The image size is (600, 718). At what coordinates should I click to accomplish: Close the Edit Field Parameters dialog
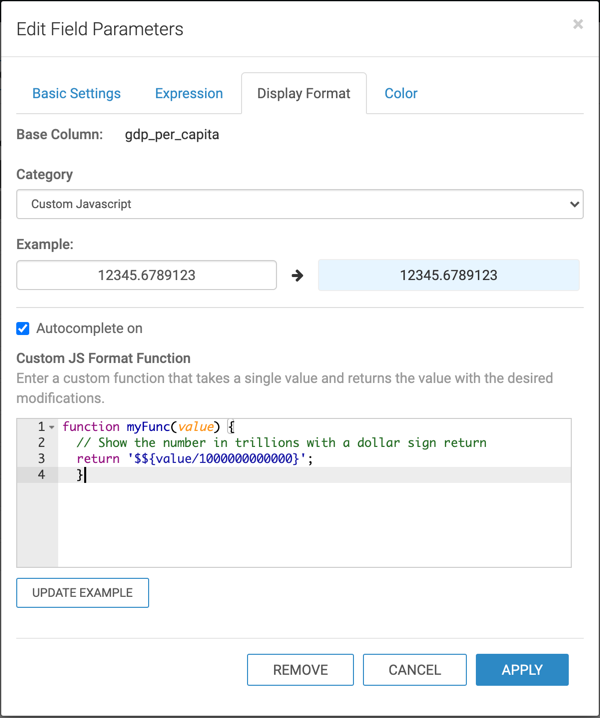[x=578, y=24]
